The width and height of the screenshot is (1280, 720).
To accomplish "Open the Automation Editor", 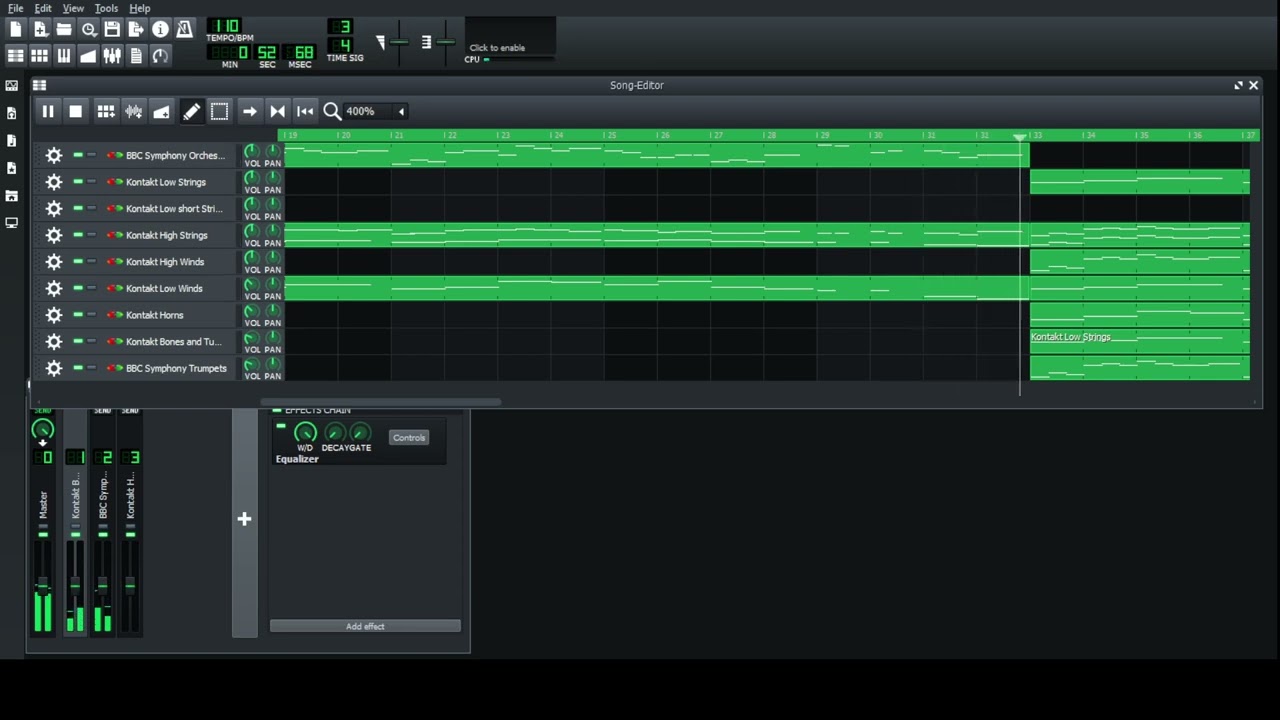I will pyautogui.click(x=88, y=56).
